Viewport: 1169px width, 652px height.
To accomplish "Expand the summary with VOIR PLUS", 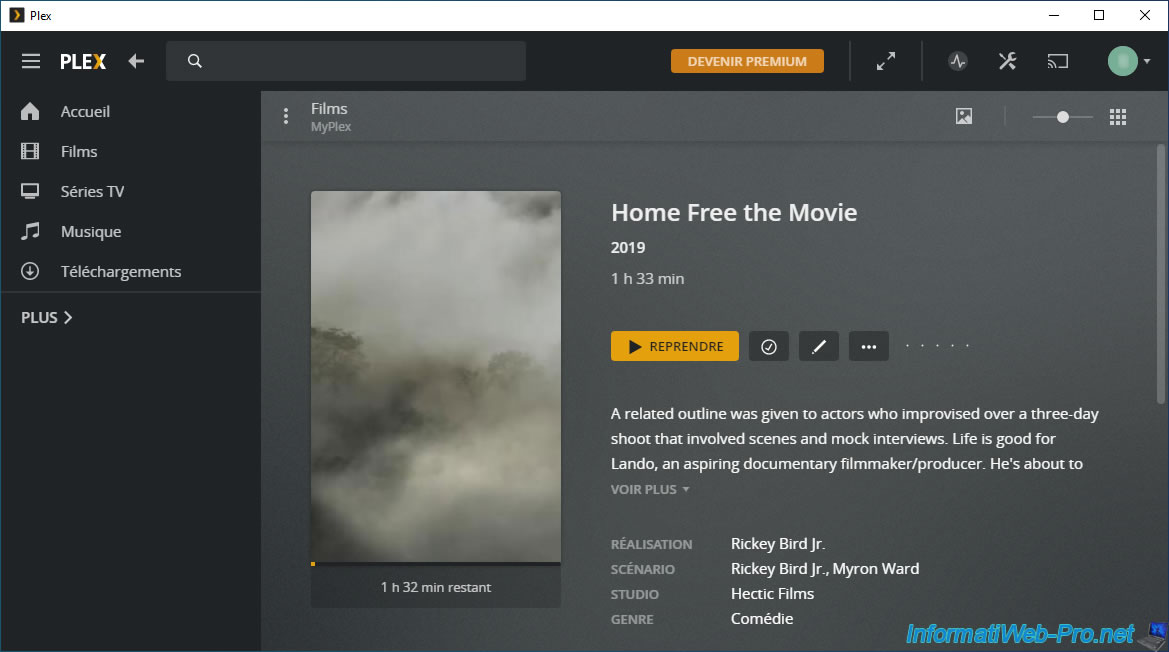I will click(650, 489).
